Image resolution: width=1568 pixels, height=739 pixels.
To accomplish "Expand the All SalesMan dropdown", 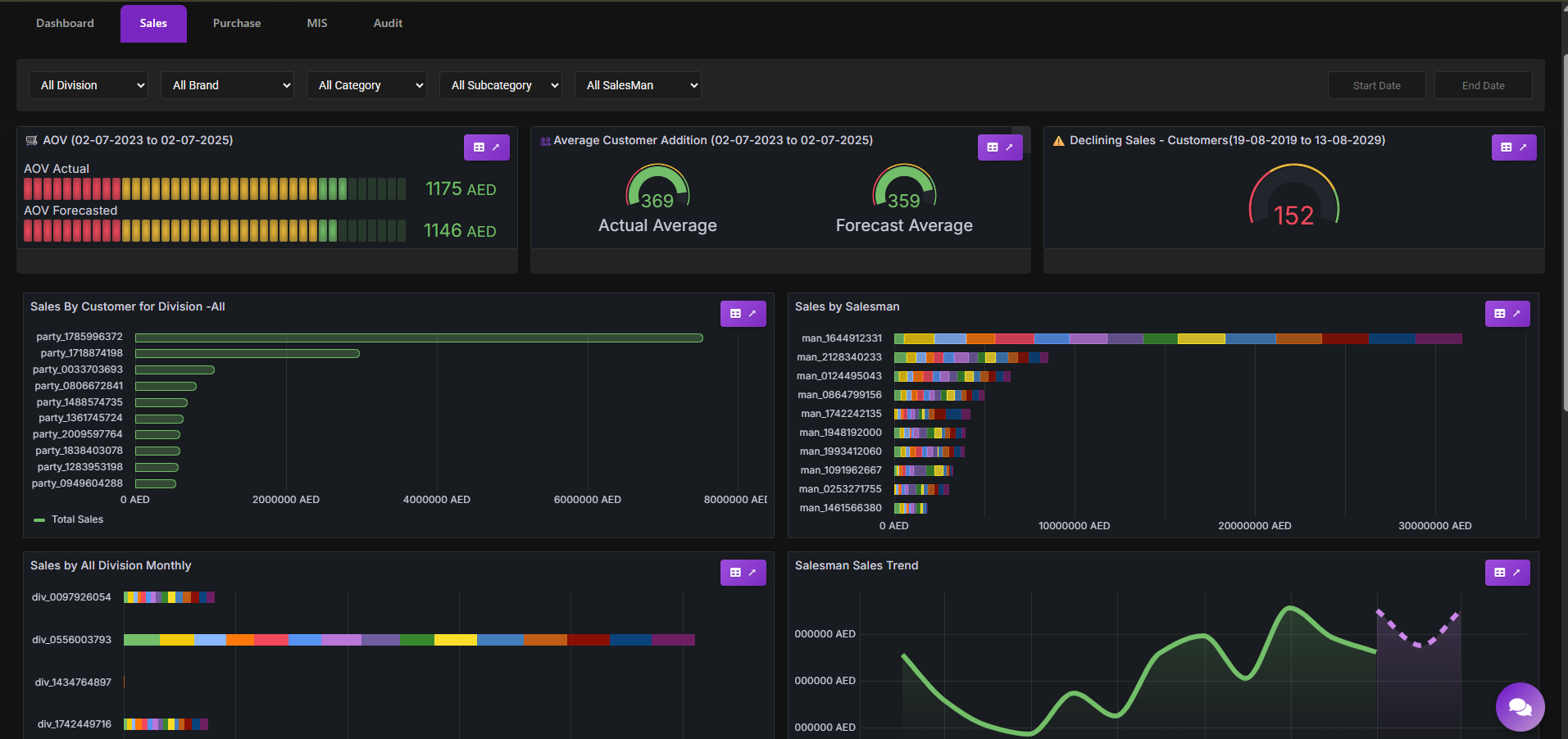I will (638, 85).
